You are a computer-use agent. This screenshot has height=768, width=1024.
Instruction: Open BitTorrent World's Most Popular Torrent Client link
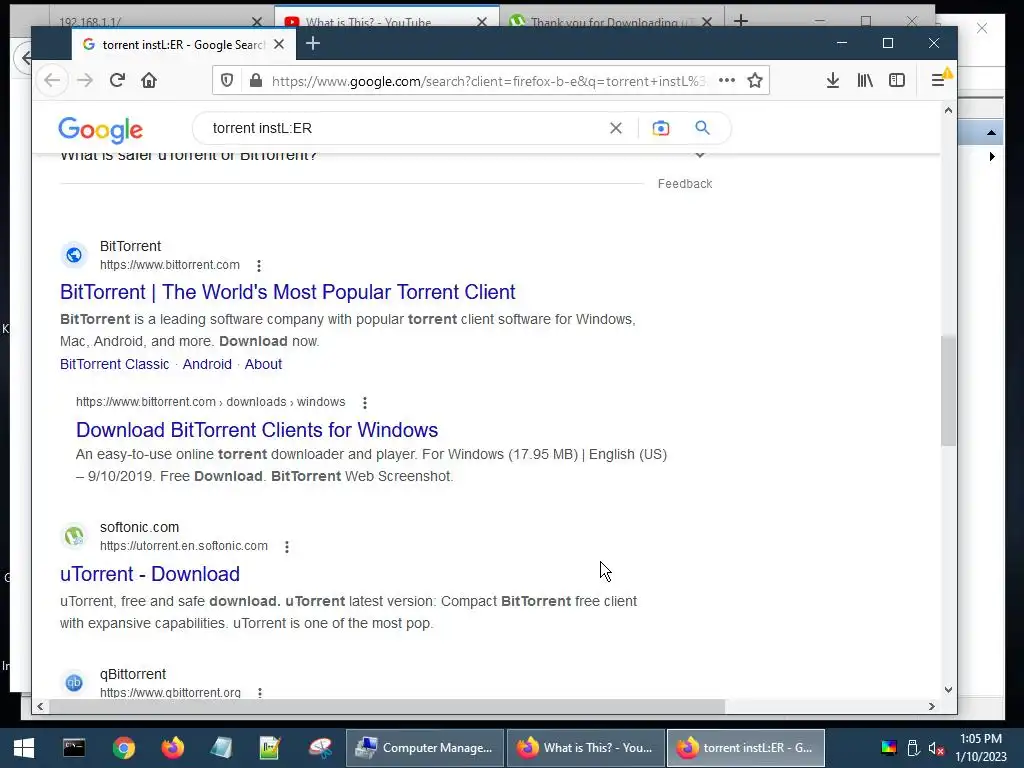point(287,292)
